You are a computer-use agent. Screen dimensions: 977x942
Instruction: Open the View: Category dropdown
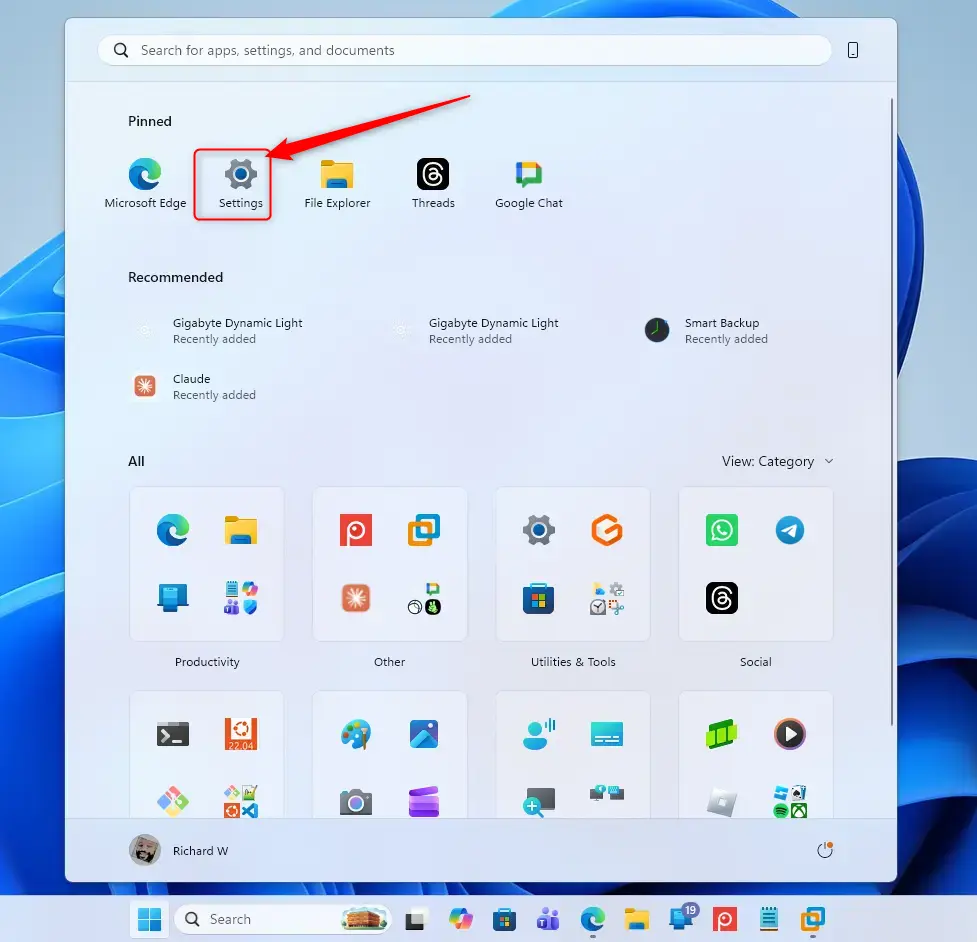pos(777,462)
